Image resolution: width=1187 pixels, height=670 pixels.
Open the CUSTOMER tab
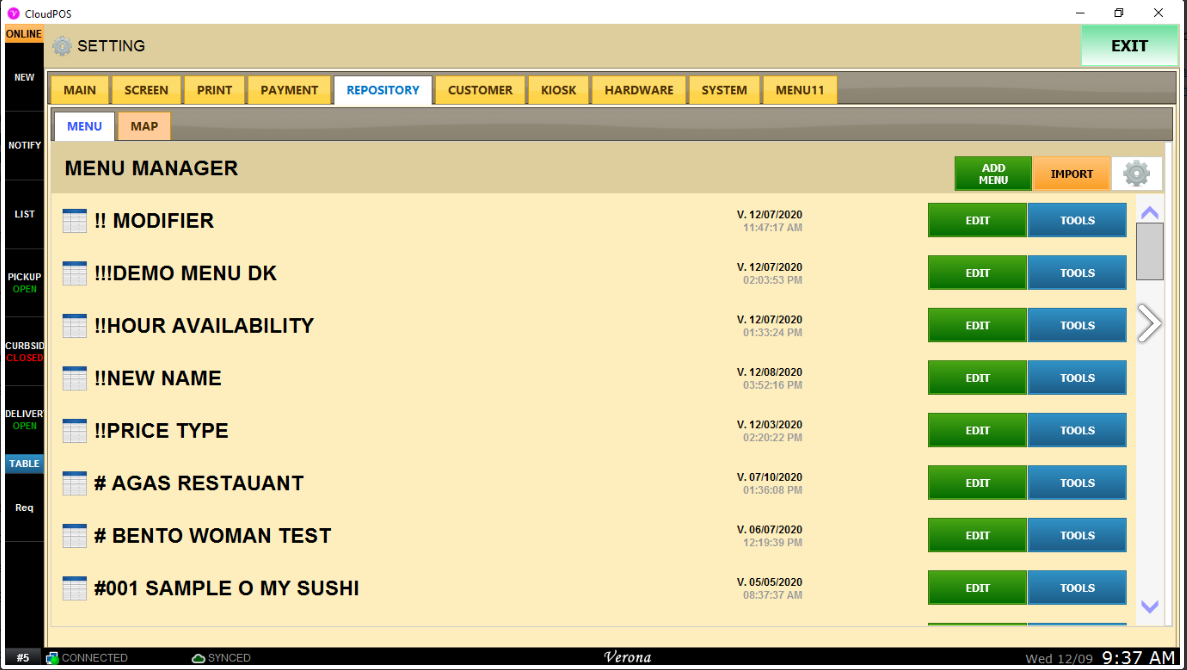[480, 90]
